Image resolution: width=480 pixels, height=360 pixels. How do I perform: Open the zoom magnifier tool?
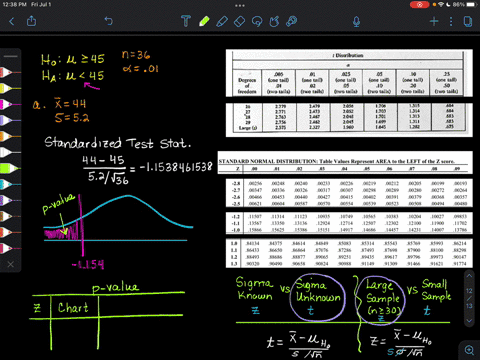[x=469, y=350]
